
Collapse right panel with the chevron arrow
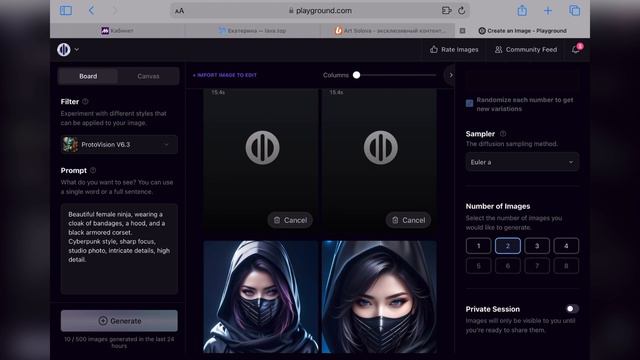(451, 75)
